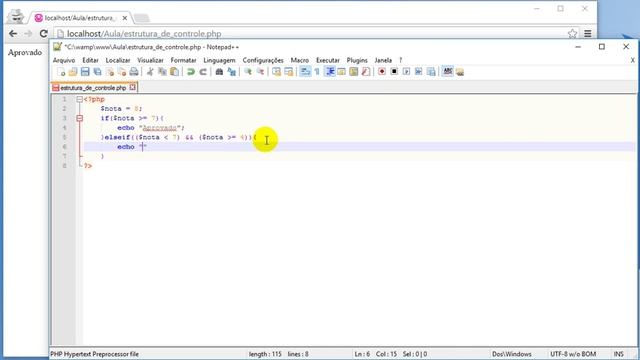Open Replace dialog from toolbar
Viewport: 640px width, 360px height.
point(231,72)
